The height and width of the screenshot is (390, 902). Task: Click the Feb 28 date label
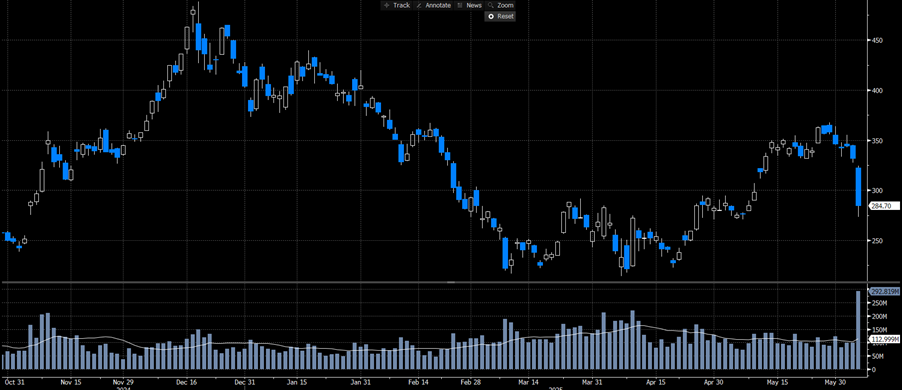[x=471, y=381]
